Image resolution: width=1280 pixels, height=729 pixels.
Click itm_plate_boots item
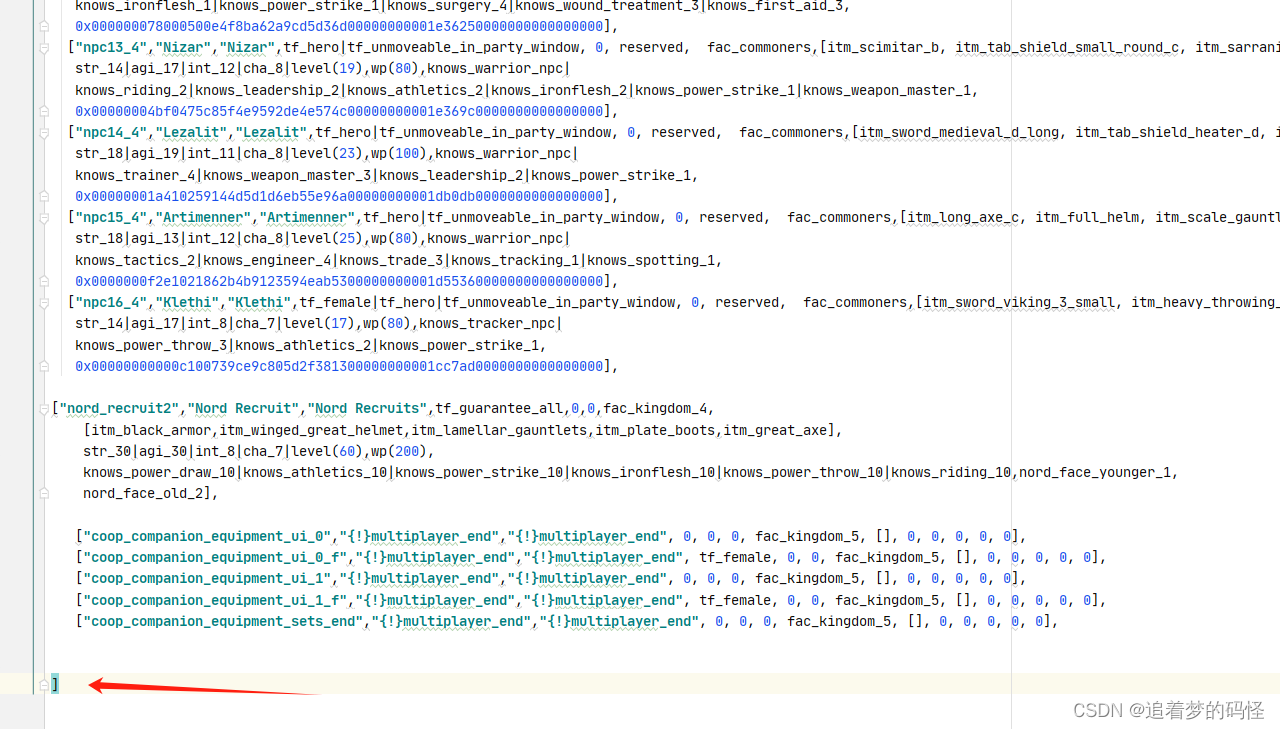click(655, 430)
